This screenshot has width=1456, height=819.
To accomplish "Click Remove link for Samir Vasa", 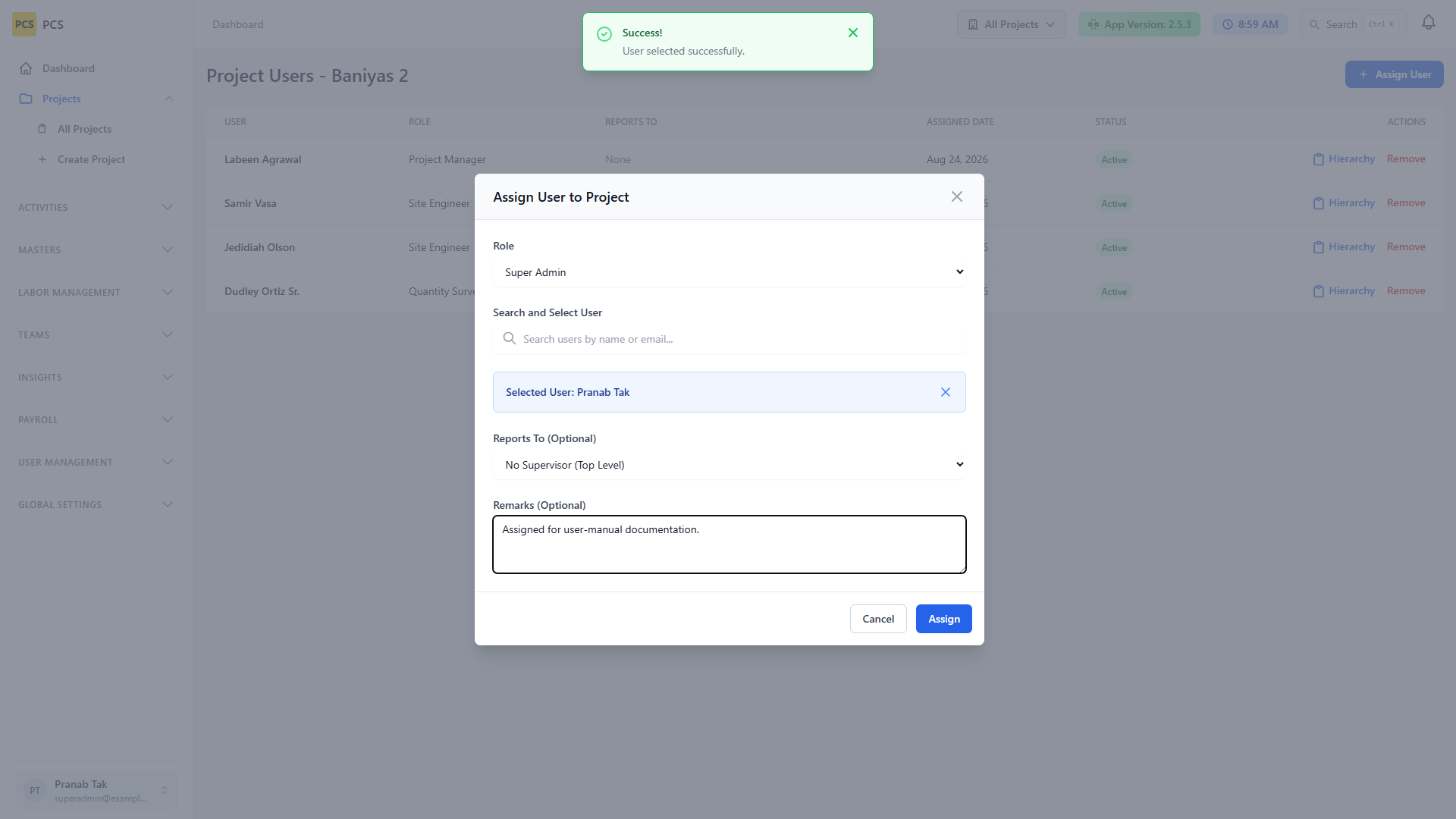I will (x=1406, y=202).
